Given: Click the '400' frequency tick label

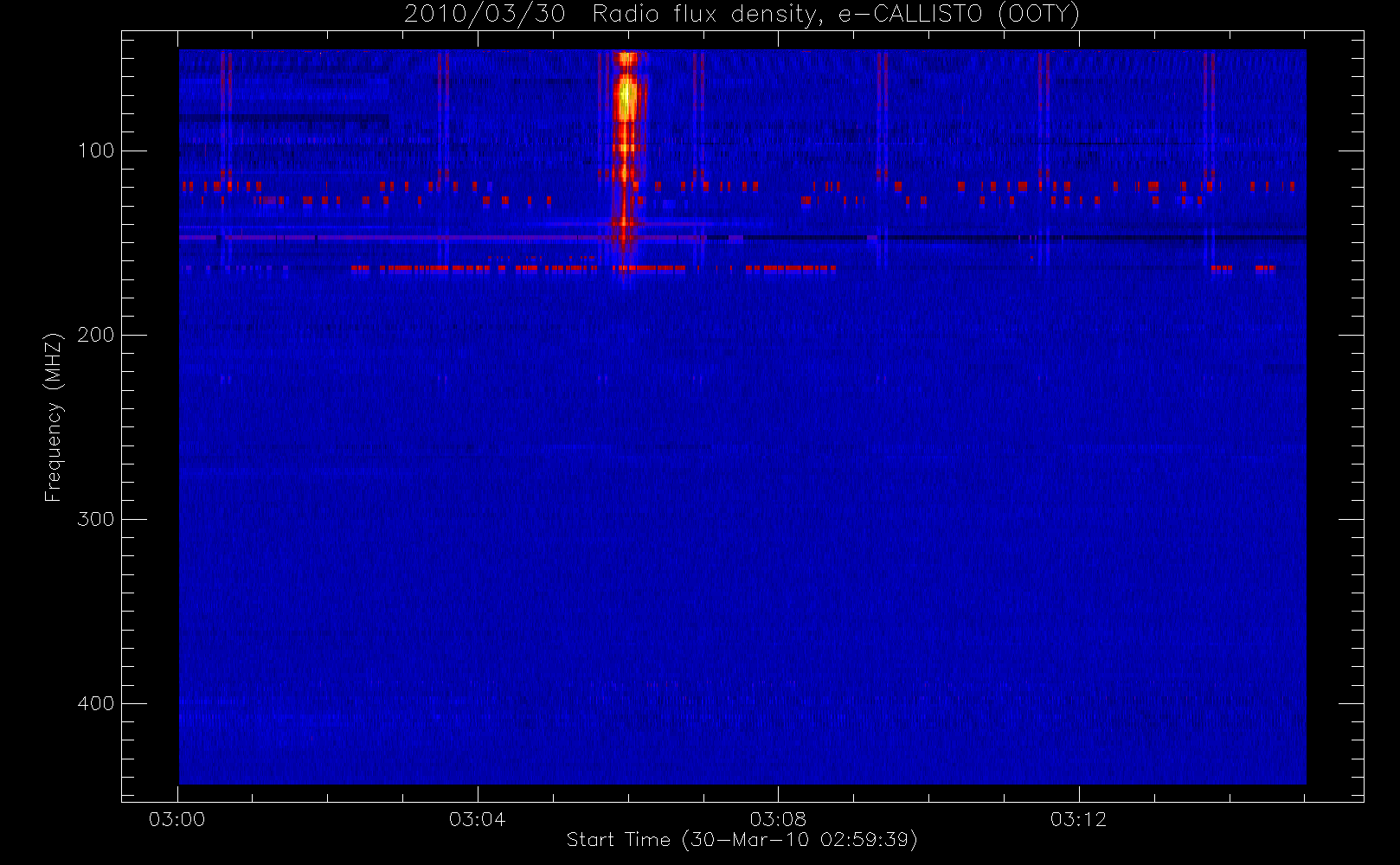Looking at the screenshot, I should click(95, 703).
